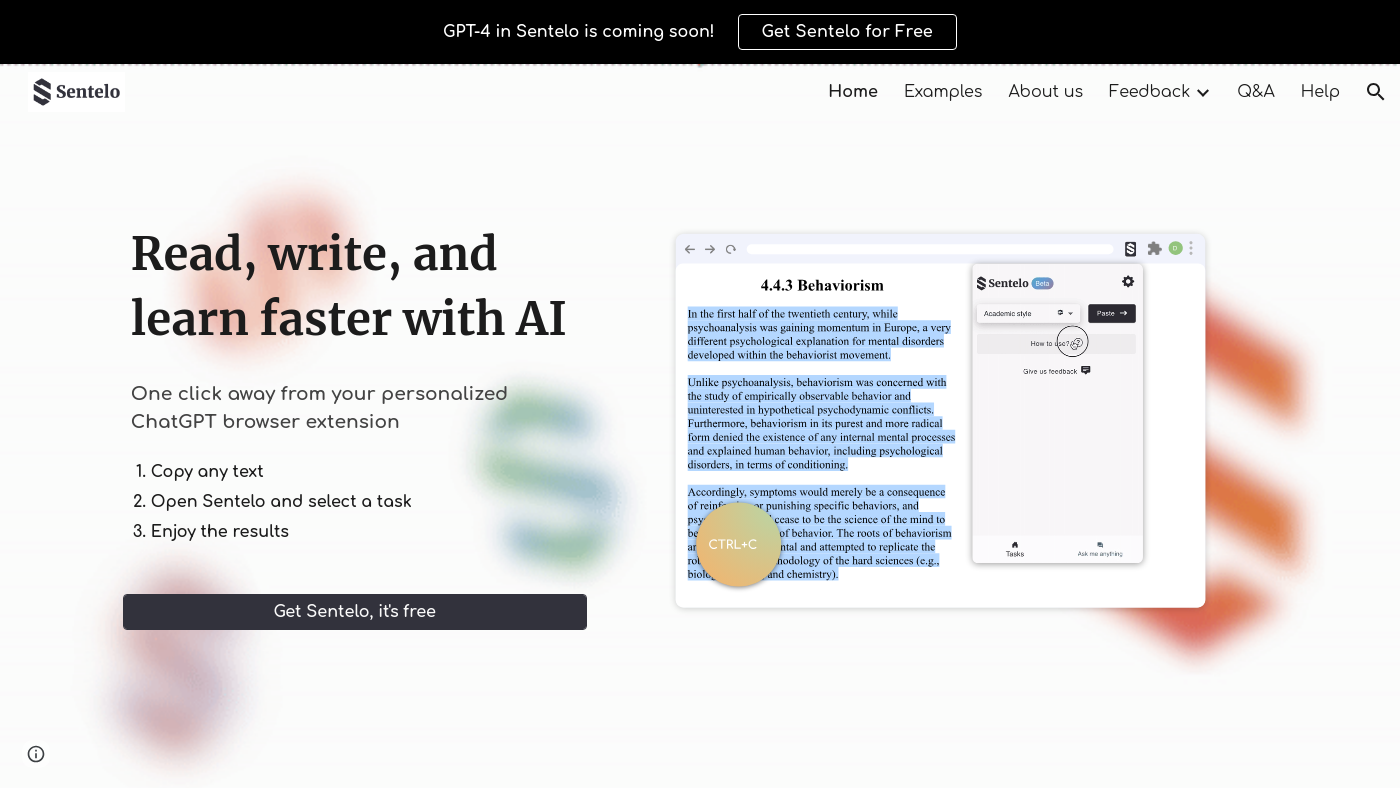Viewport: 1400px width, 788px height.
Task: Open the Academic style dropdown in demo popup
Action: tap(1028, 313)
